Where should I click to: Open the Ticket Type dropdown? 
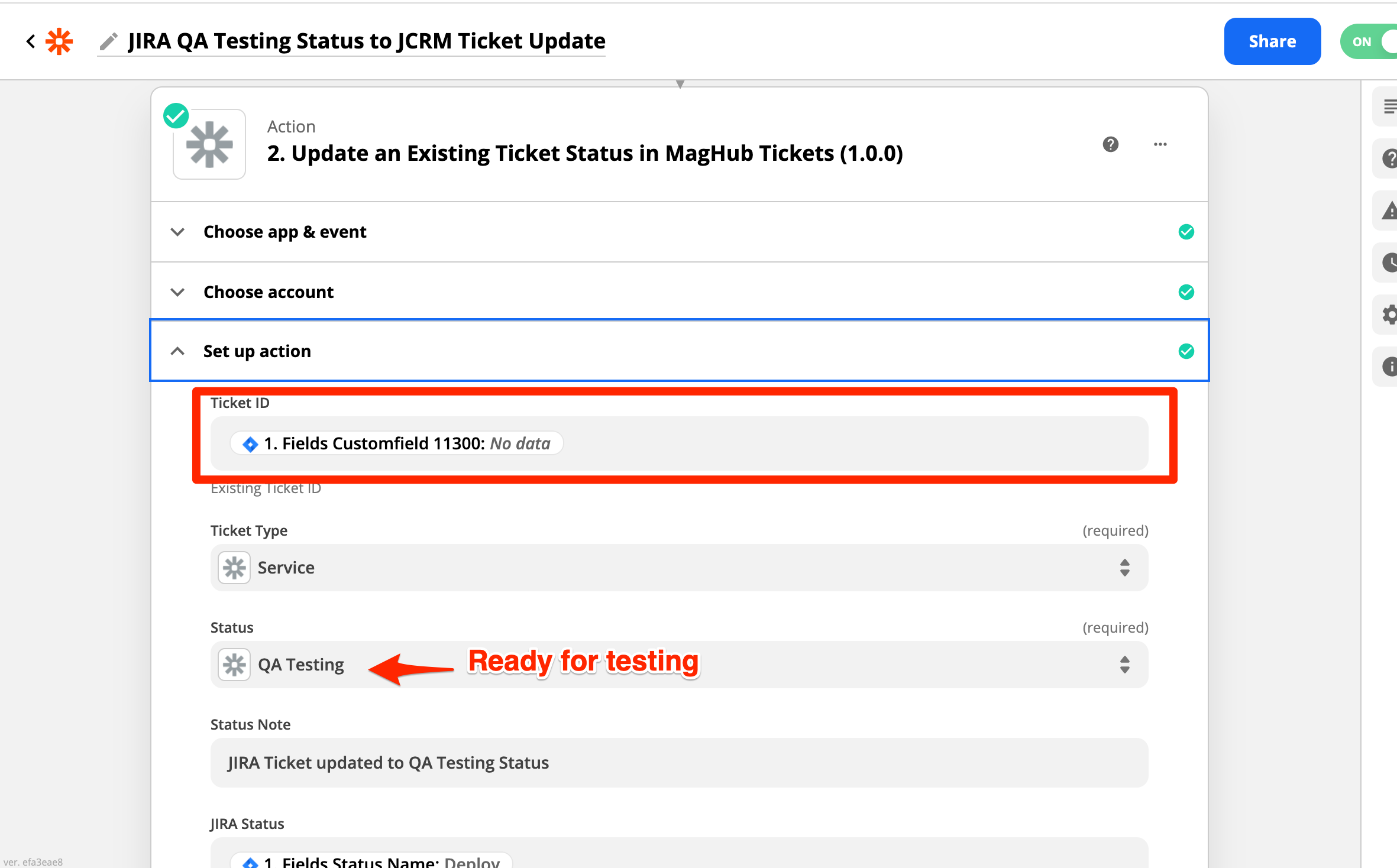click(679, 568)
